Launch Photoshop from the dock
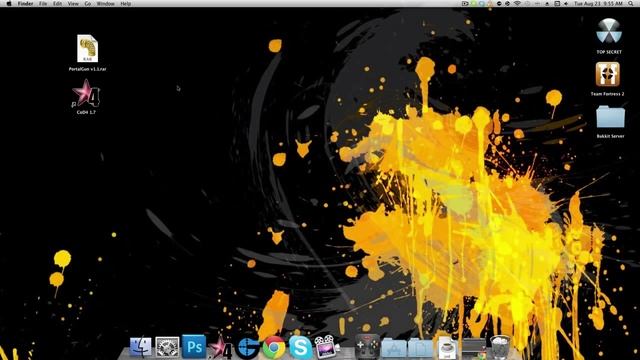 pos(194,347)
